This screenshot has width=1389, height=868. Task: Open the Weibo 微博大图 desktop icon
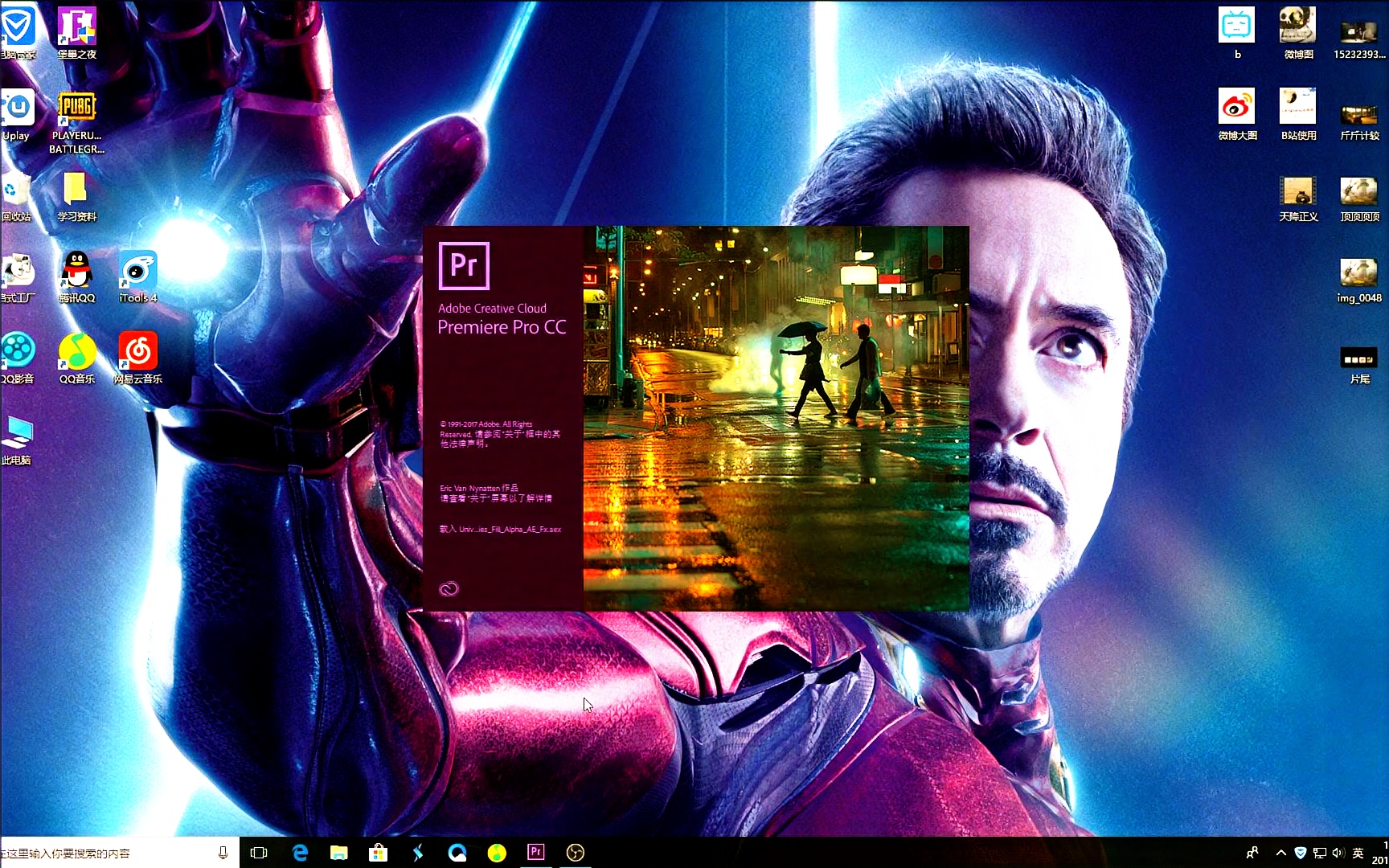(x=1237, y=115)
